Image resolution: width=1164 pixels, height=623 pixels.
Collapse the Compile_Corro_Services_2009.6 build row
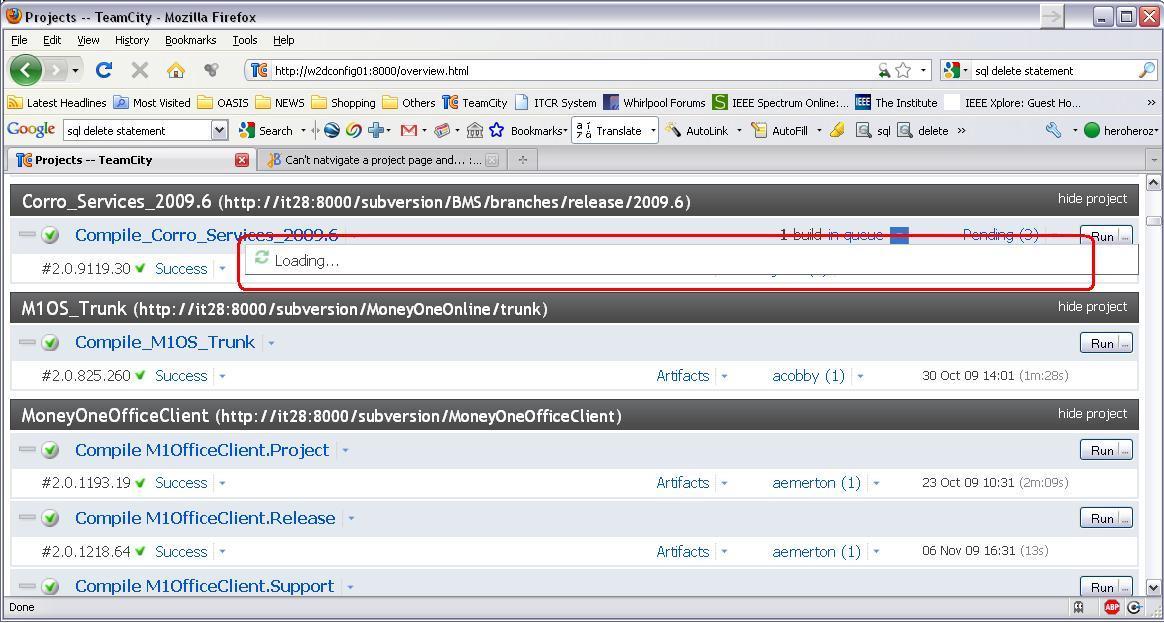[27, 235]
